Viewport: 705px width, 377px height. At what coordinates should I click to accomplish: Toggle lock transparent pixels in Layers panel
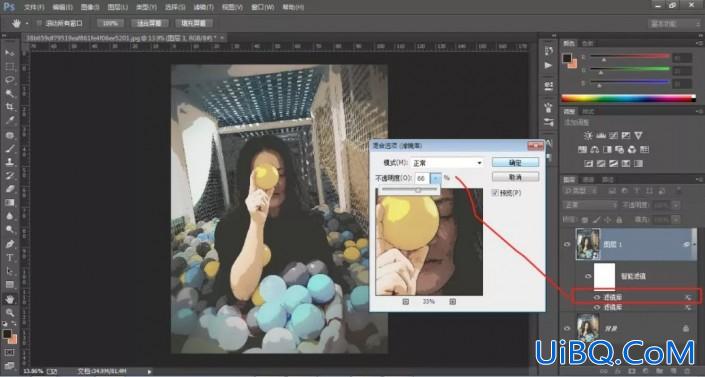tap(585, 220)
